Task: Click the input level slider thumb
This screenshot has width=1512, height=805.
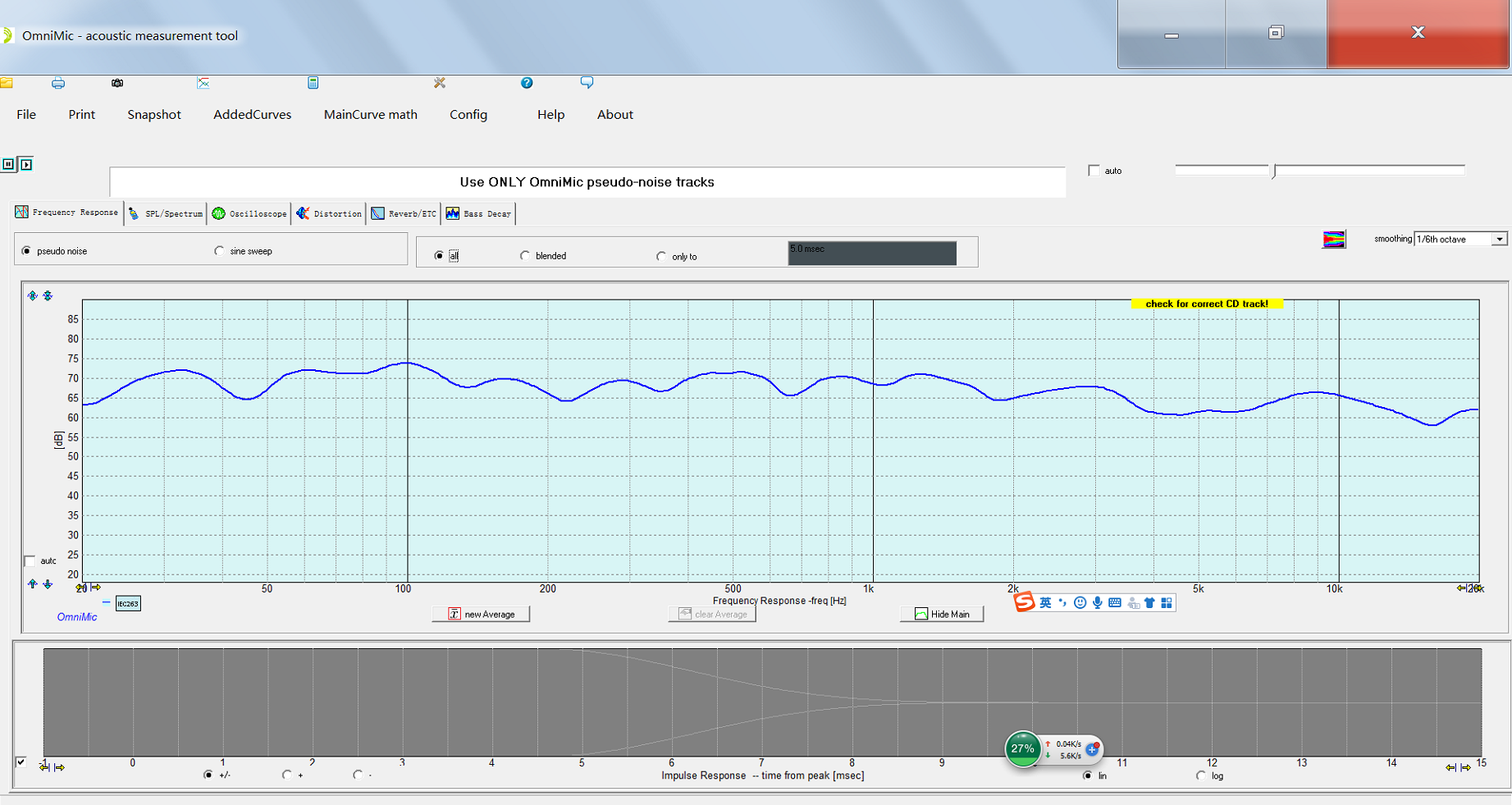Action: coord(1273,171)
